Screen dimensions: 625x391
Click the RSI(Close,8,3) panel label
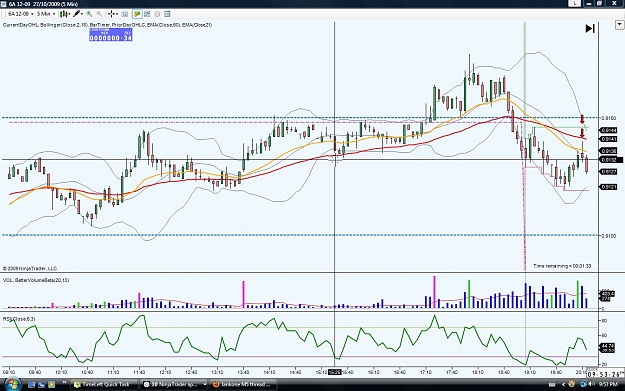19,319
